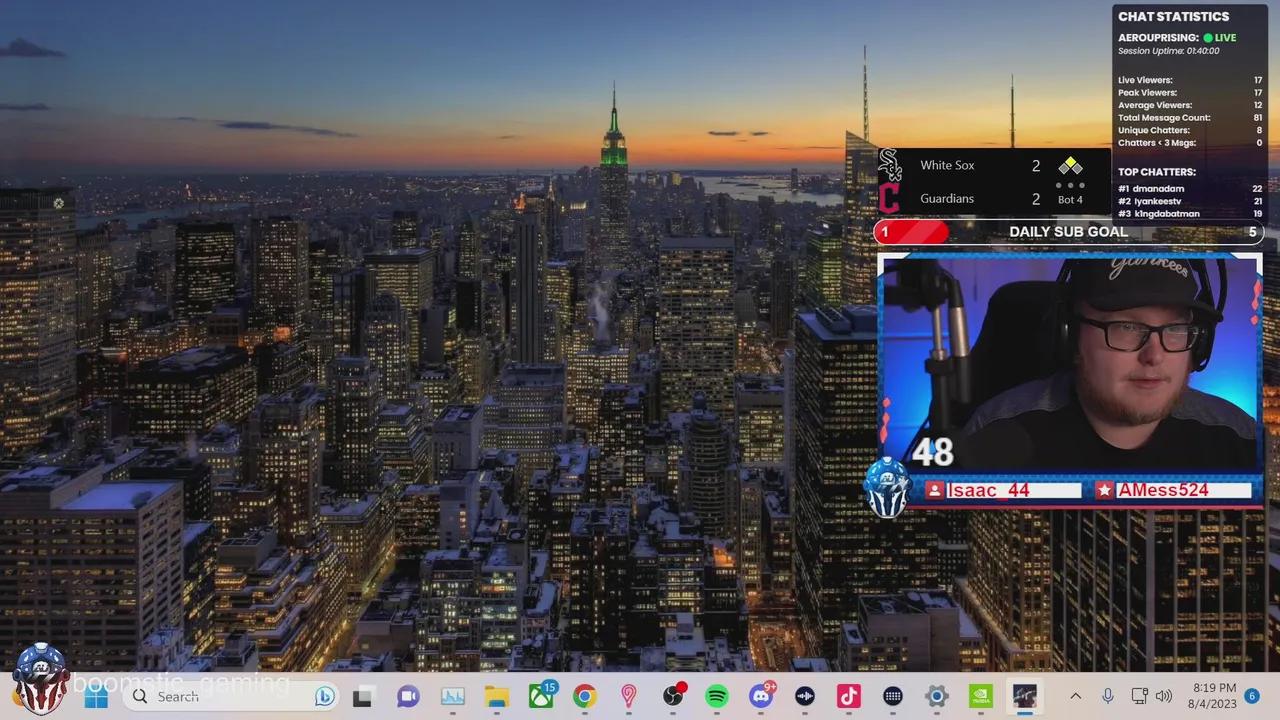Switch to OBS Studio in the taskbar
The width and height of the screenshot is (1280, 720).
(x=673, y=696)
